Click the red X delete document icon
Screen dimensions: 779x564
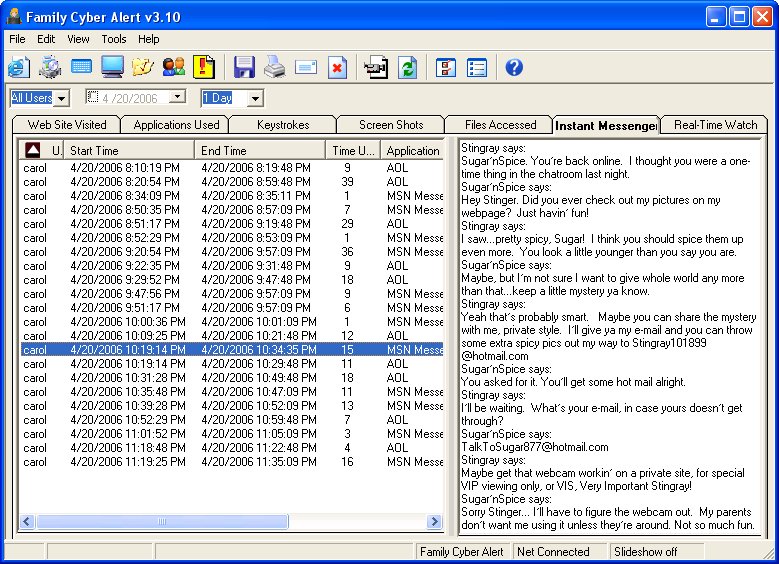pos(337,67)
